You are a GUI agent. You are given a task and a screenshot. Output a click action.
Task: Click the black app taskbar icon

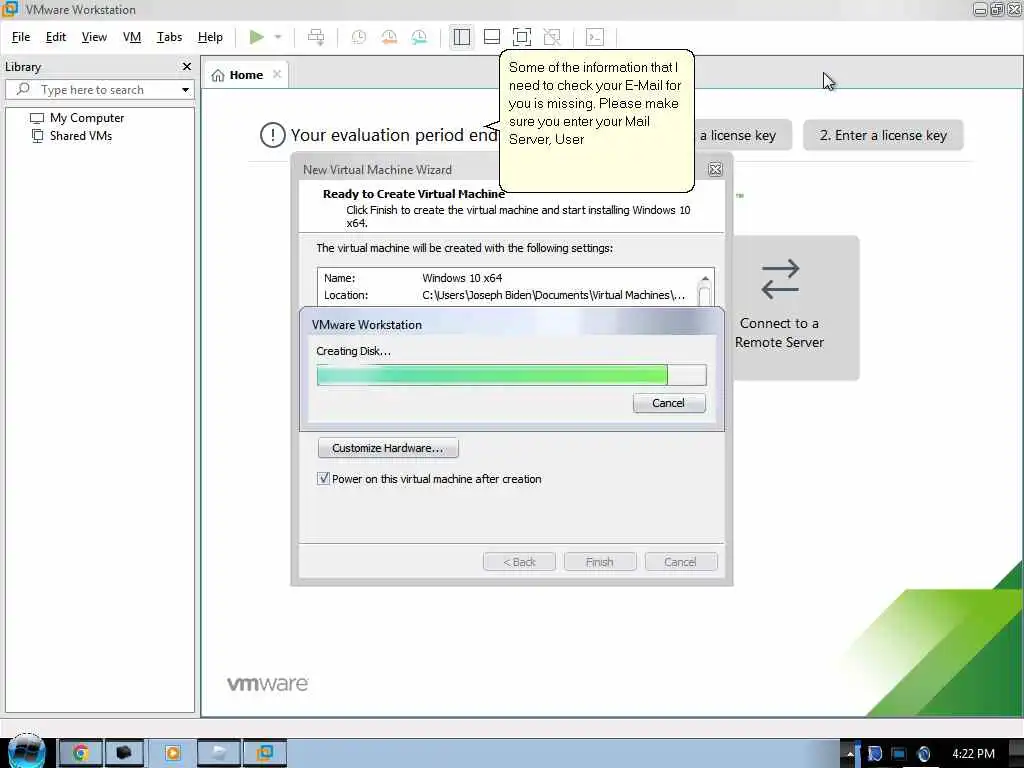click(x=124, y=753)
